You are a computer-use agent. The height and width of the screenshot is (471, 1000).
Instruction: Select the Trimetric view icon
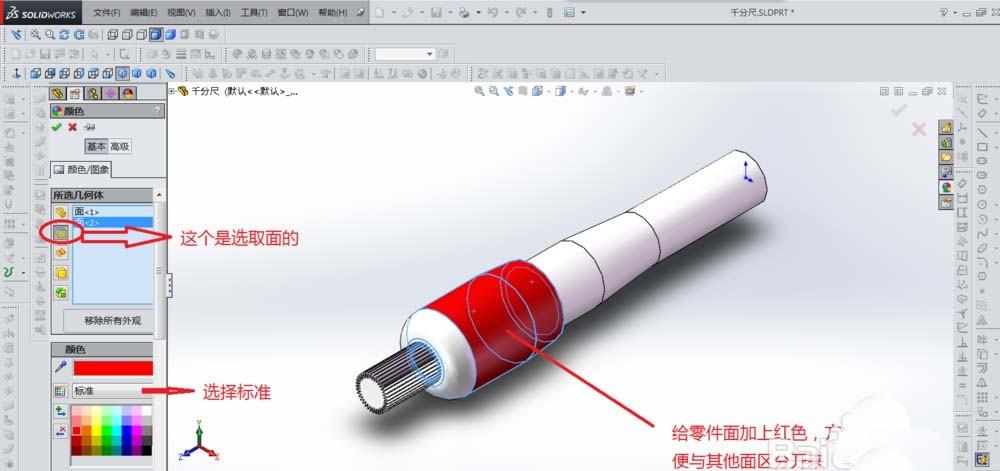(x=137, y=73)
